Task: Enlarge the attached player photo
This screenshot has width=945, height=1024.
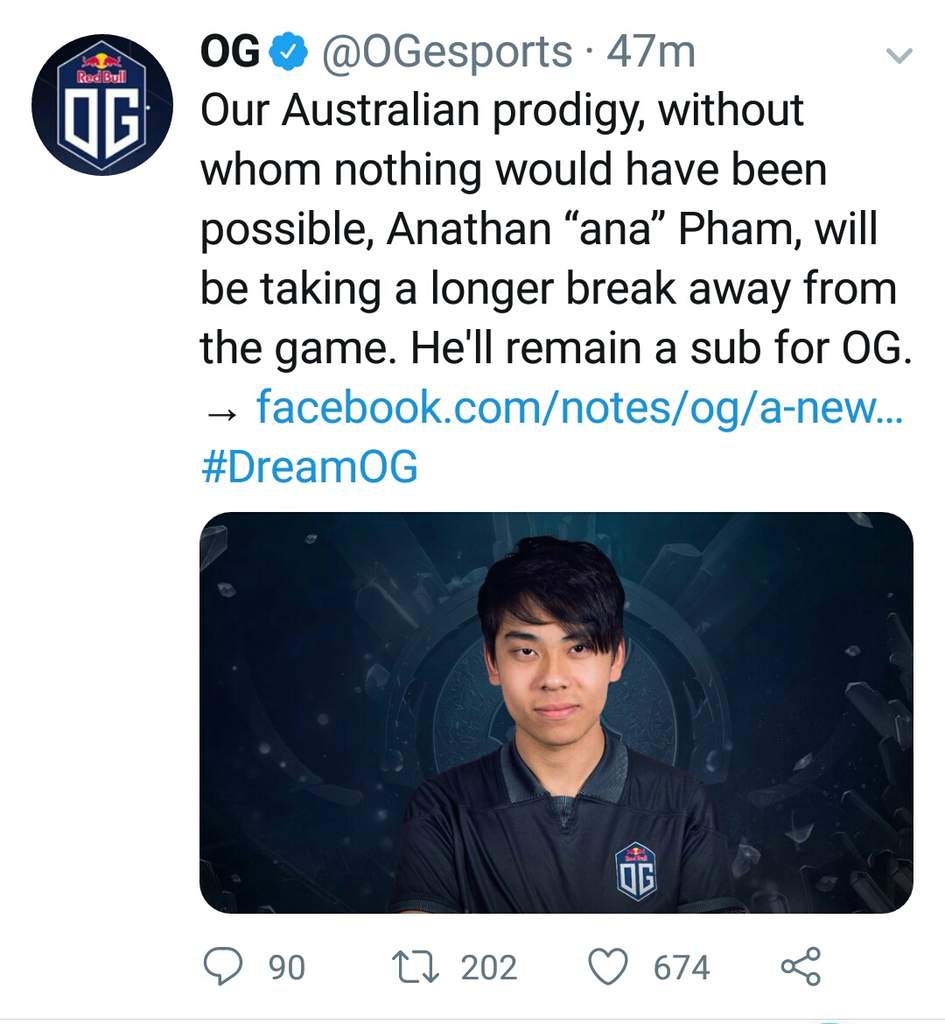Action: click(x=556, y=712)
